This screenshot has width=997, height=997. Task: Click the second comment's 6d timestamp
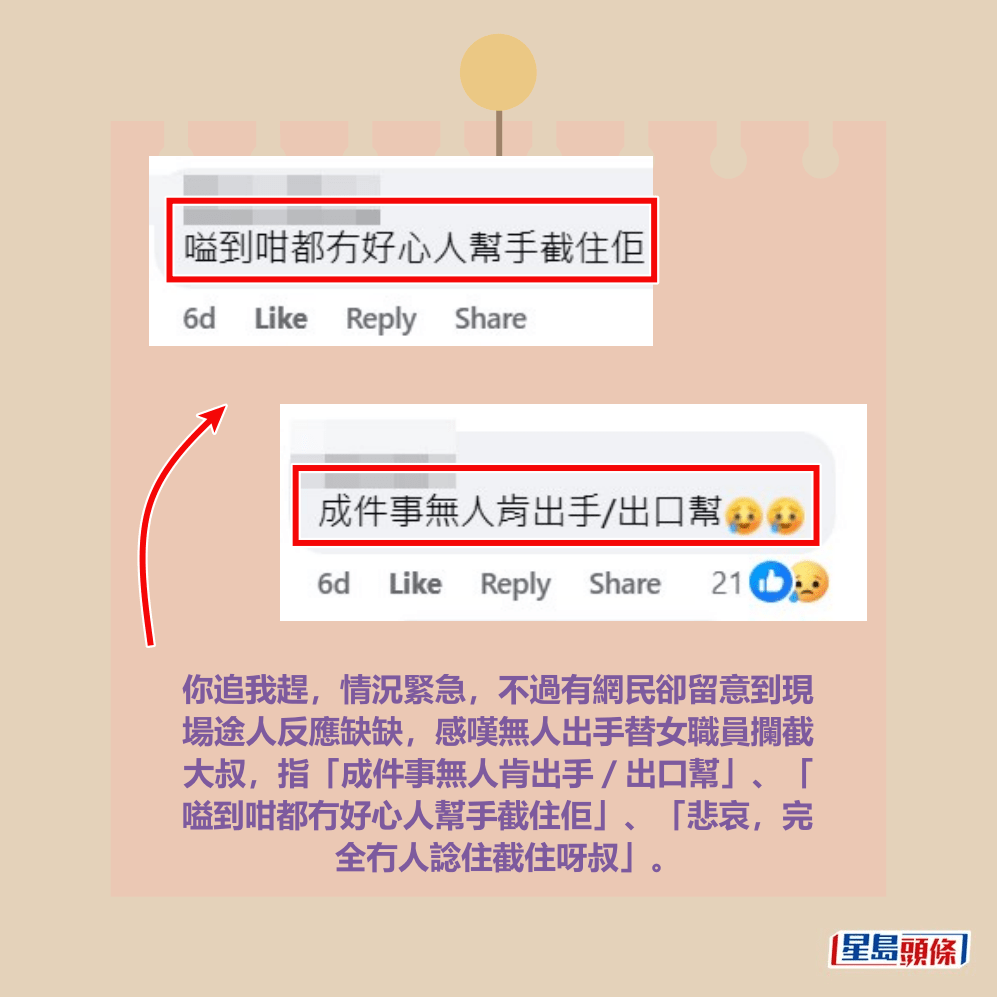tap(334, 584)
